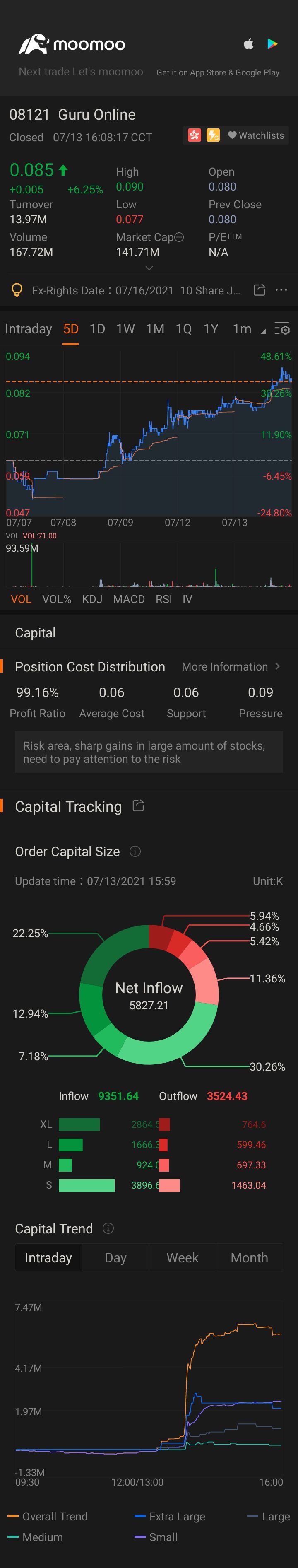Screen dimensions: 298x1568
Task: Tap the Google Play icon
Action: tap(272, 44)
